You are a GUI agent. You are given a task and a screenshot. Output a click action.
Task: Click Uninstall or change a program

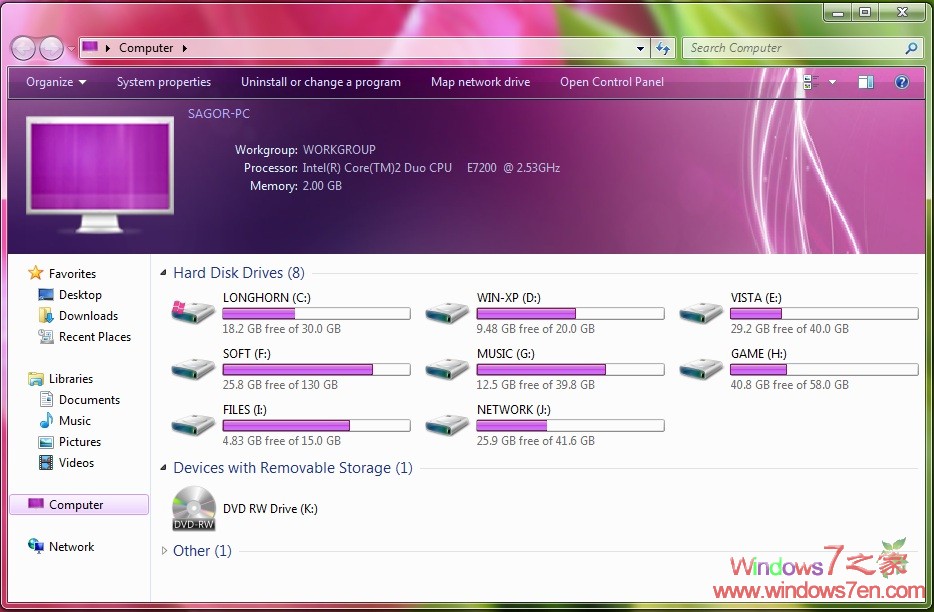click(320, 82)
